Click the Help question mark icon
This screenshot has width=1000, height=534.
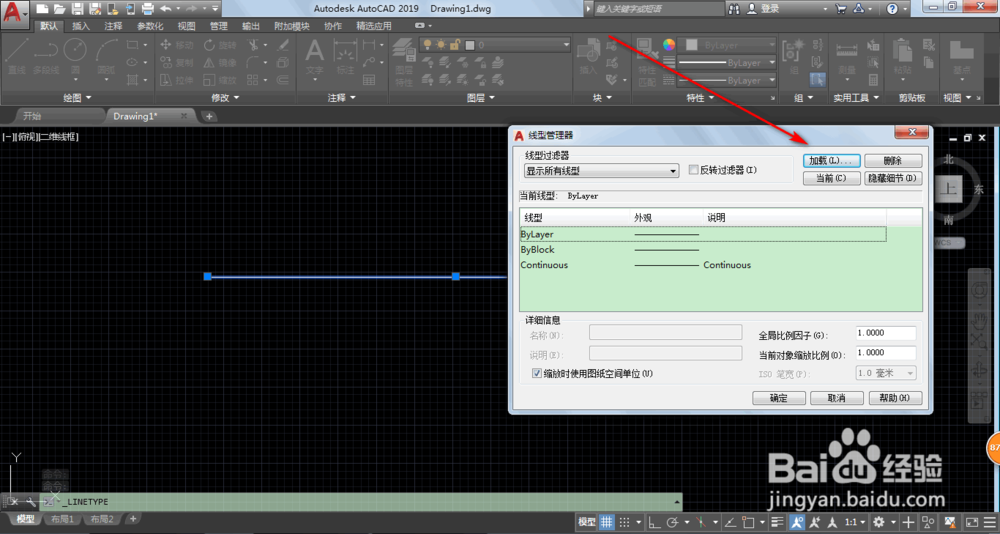[x=892, y=9]
